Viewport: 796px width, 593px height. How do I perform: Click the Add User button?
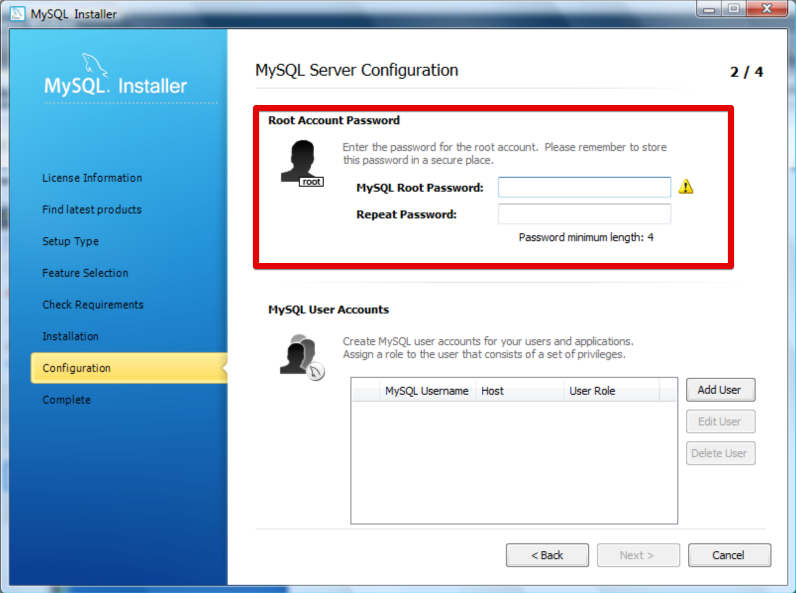click(x=720, y=390)
